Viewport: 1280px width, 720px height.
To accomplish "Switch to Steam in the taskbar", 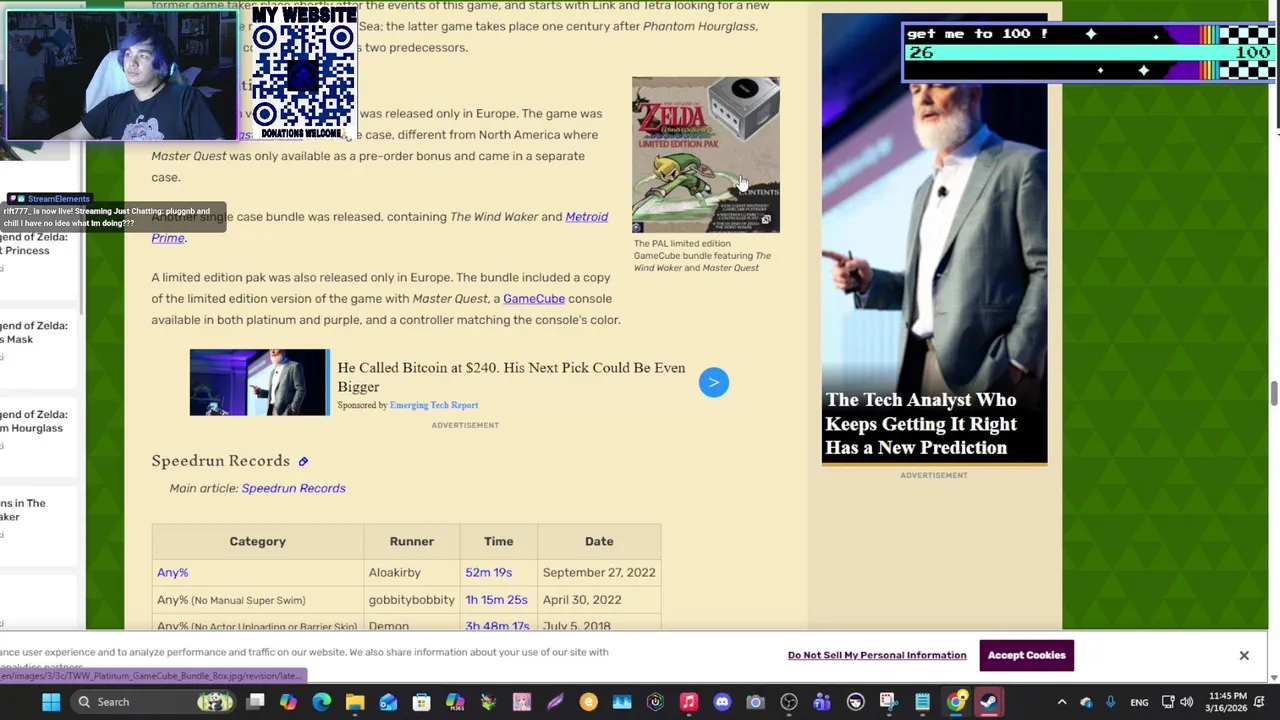I will click(x=989, y=702).
